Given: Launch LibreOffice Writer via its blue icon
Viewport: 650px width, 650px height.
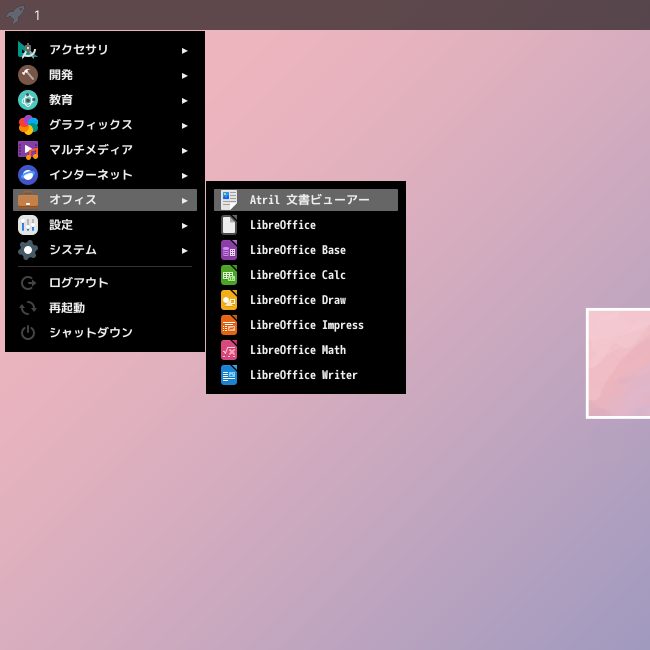Looking at the screenshot, I should 229,375.
